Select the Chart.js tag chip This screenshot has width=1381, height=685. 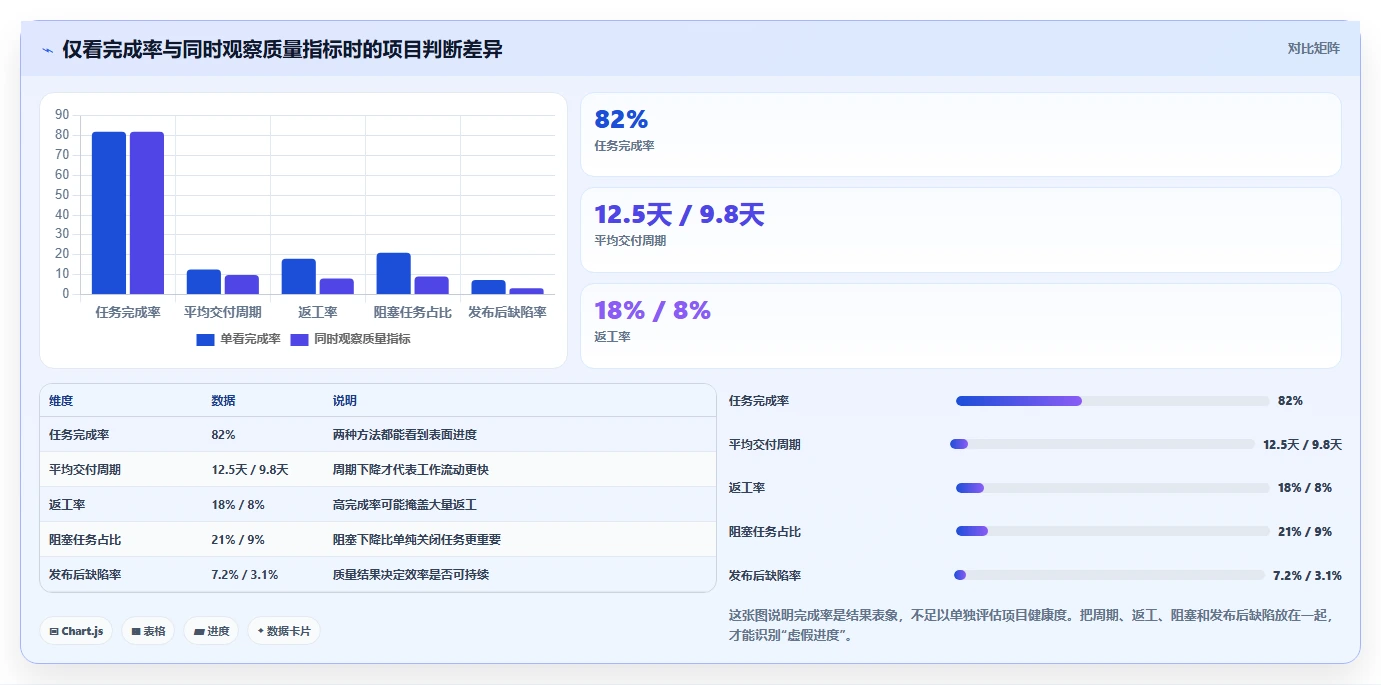(76, 631)
